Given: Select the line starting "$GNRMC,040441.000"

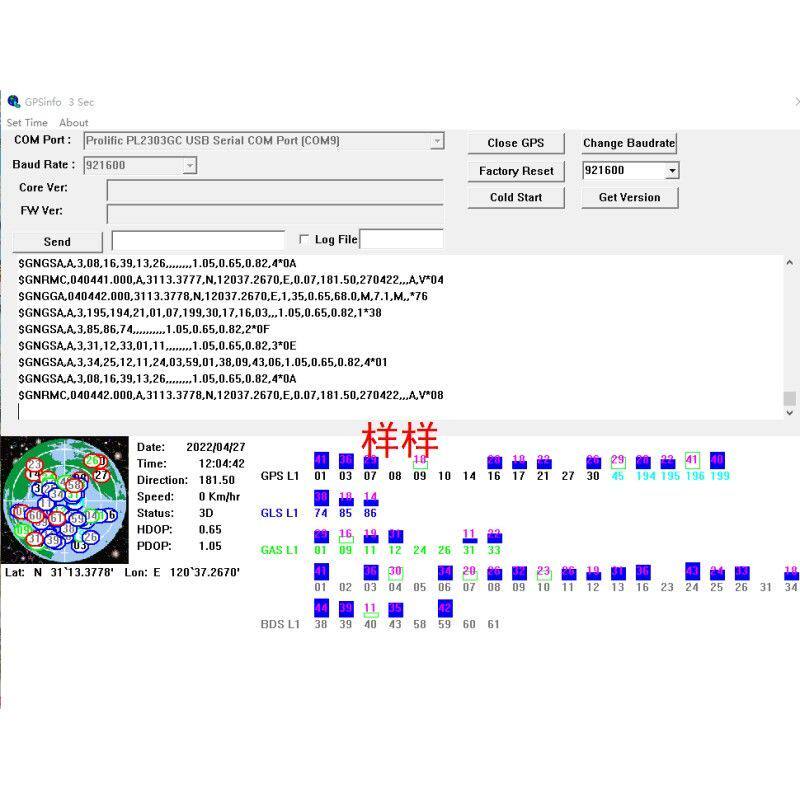Looking at the screenshot, I should (231, 280).
